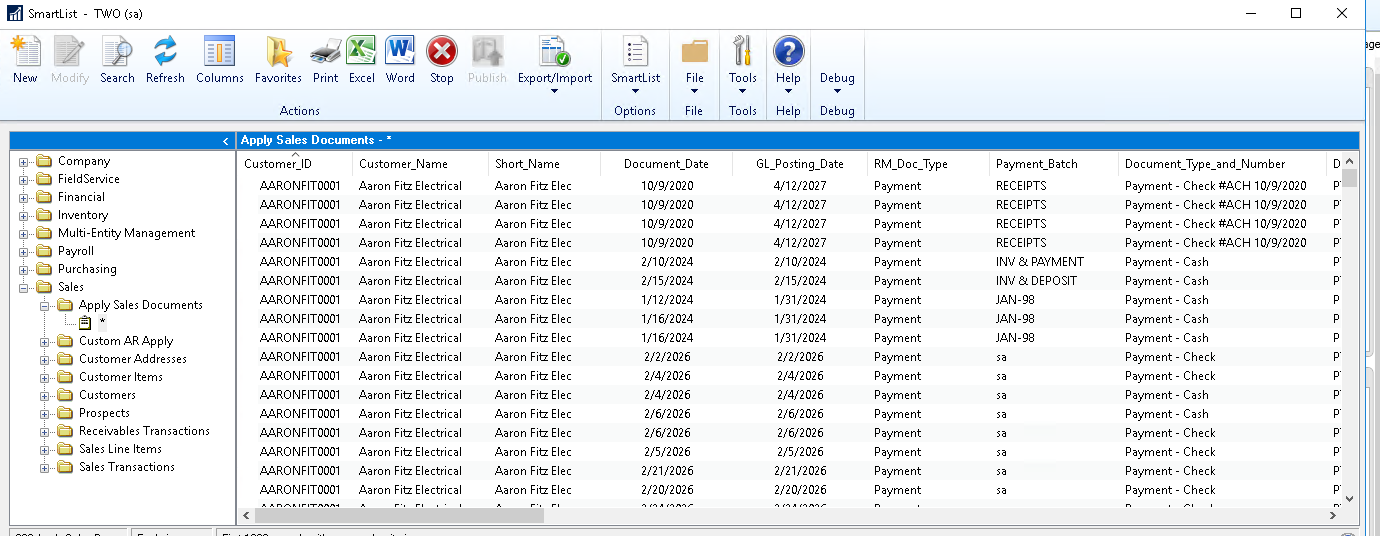The width and height of the screenshot is (1380, 536).
Task: Click the INV & DEPOSIT batch cell
Action: click(x=1036, y=281)
